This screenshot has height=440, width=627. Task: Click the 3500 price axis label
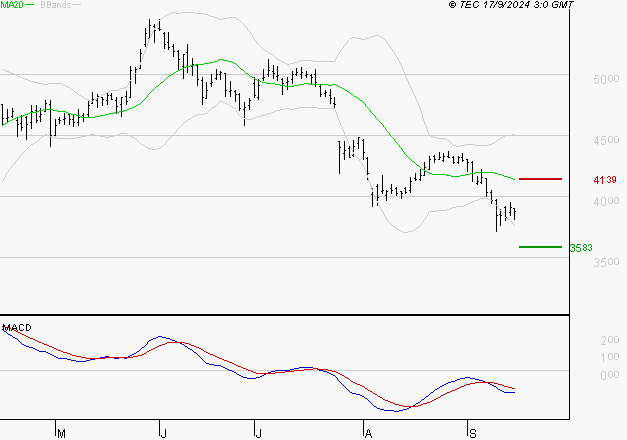tap(606, 262)
